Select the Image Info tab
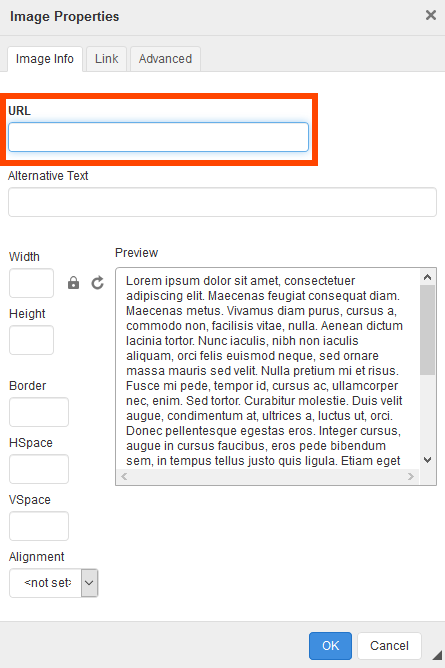Viewport: 445px width, 668px height. coord(45,59)
